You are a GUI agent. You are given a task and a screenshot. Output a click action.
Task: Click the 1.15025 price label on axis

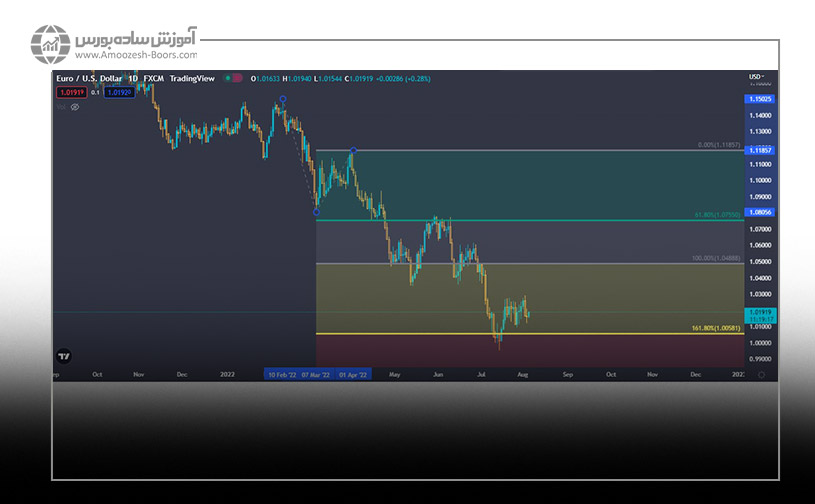759,100
